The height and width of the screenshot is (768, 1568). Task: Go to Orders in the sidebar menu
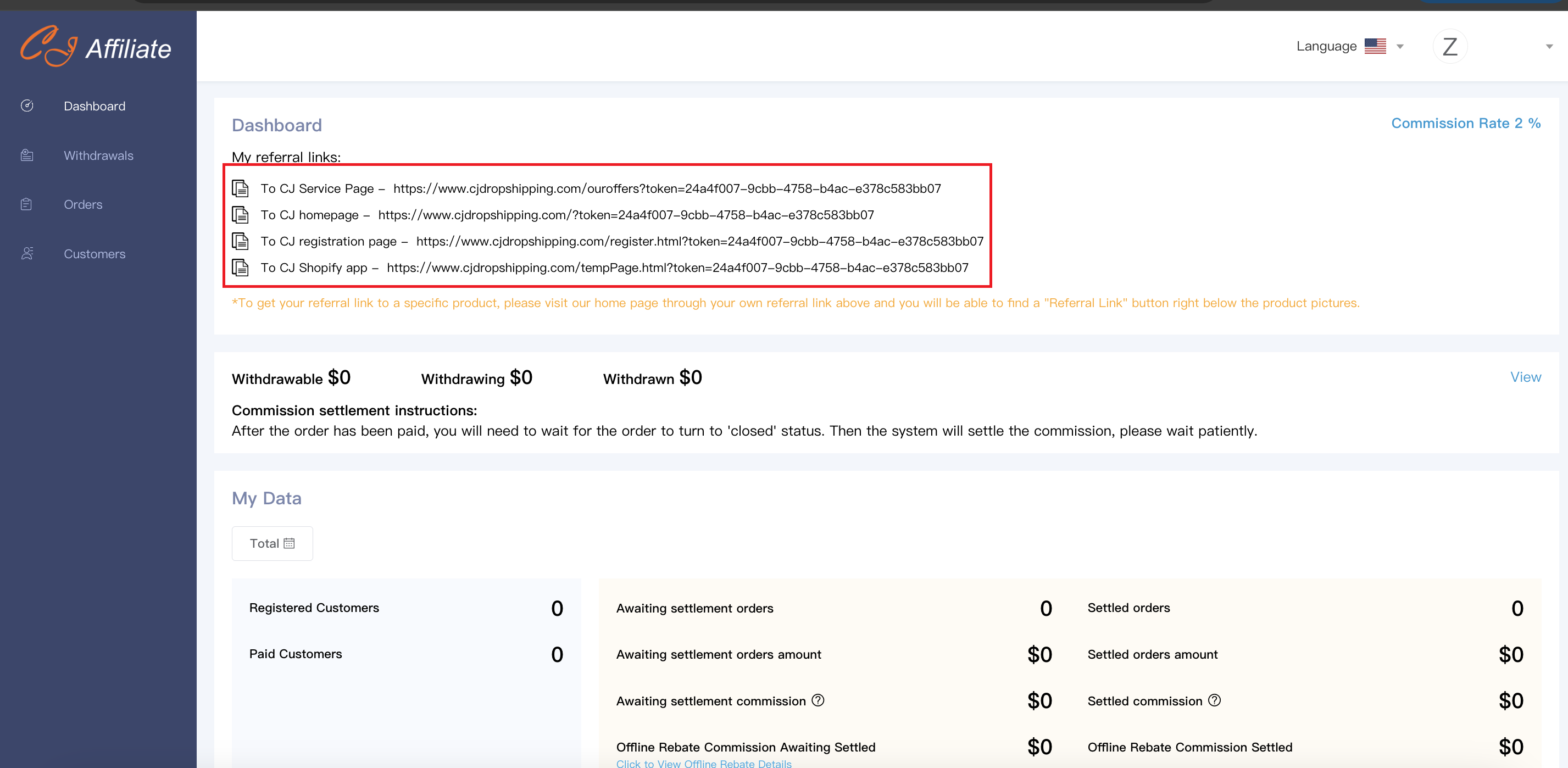[84, 205]
